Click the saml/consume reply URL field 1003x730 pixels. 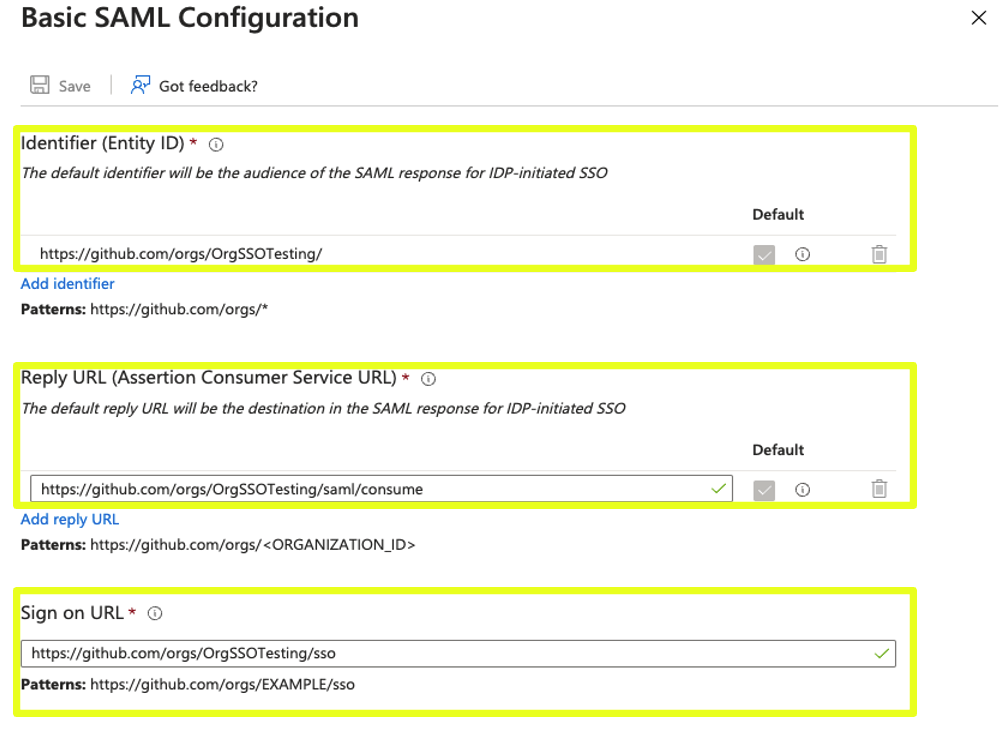coord(381,489)
